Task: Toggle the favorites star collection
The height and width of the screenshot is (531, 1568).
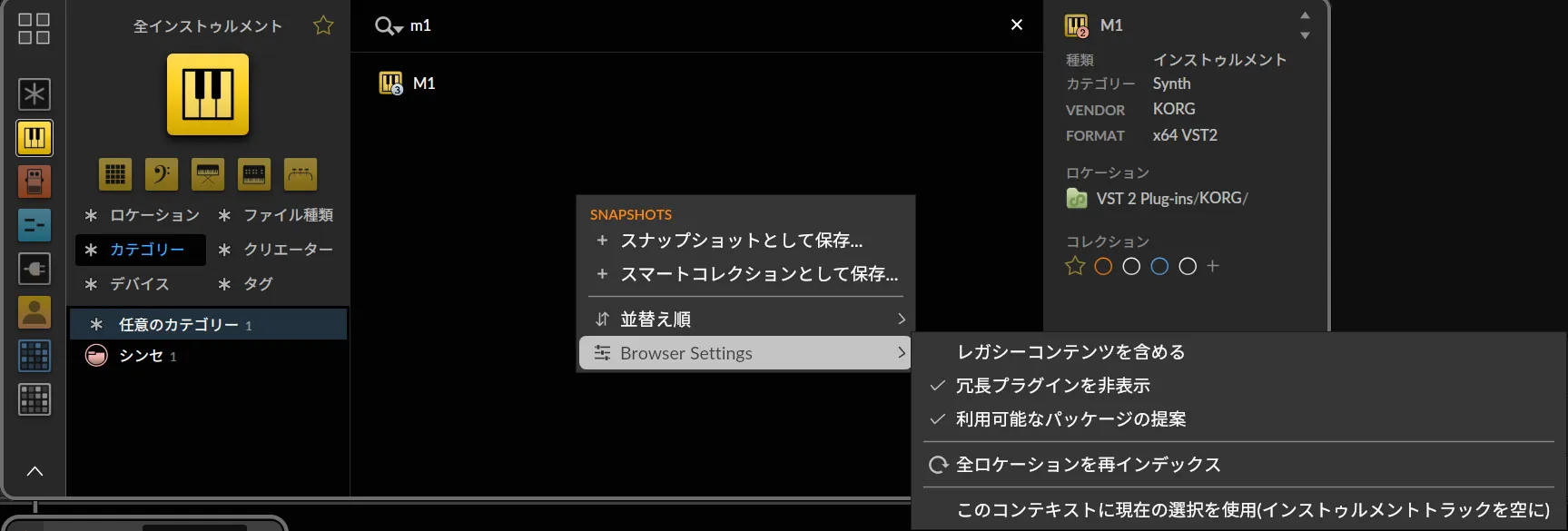Action: [x=1075, y=266]
